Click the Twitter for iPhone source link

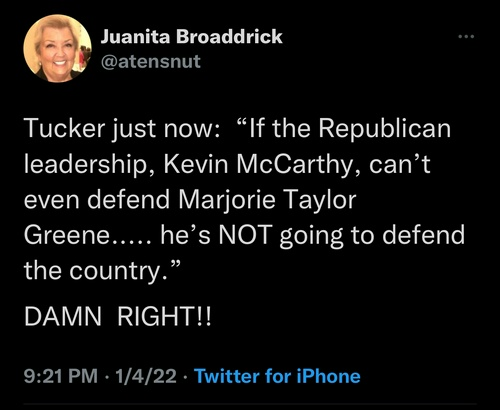(x=277, y=376)
